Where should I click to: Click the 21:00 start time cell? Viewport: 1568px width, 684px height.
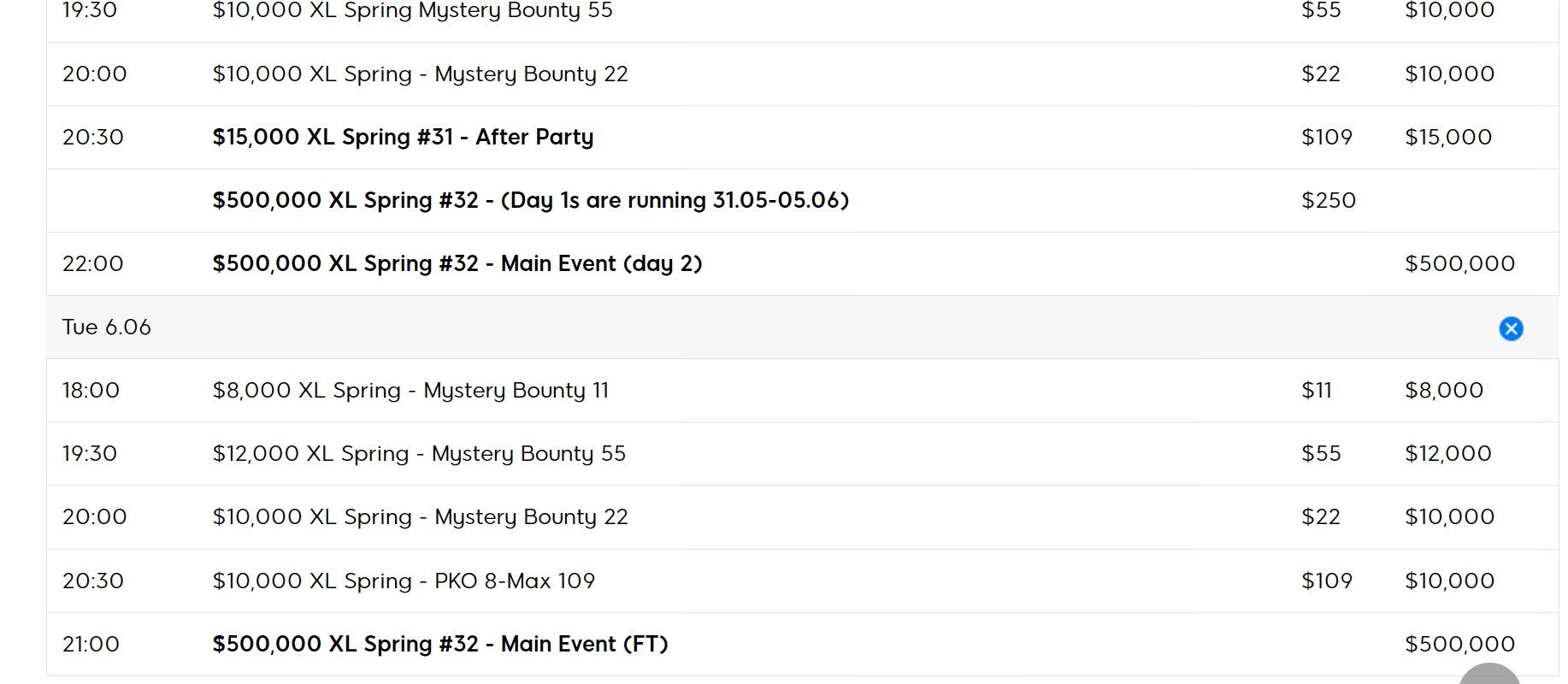91,644
